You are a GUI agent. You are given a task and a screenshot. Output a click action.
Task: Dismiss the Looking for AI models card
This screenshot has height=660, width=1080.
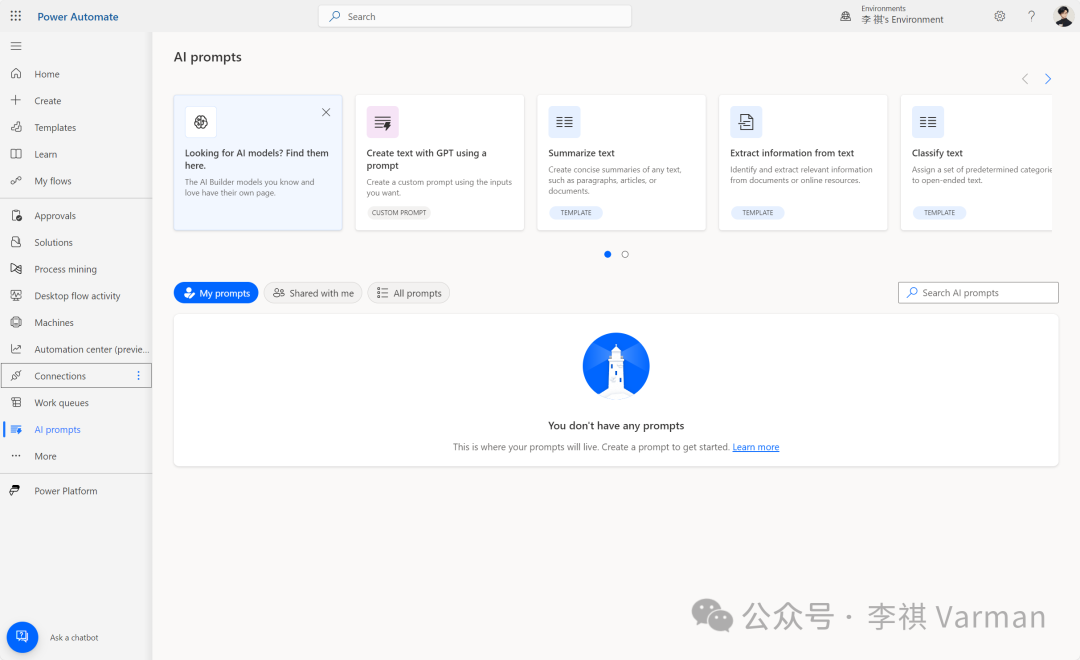coord(326,112)
